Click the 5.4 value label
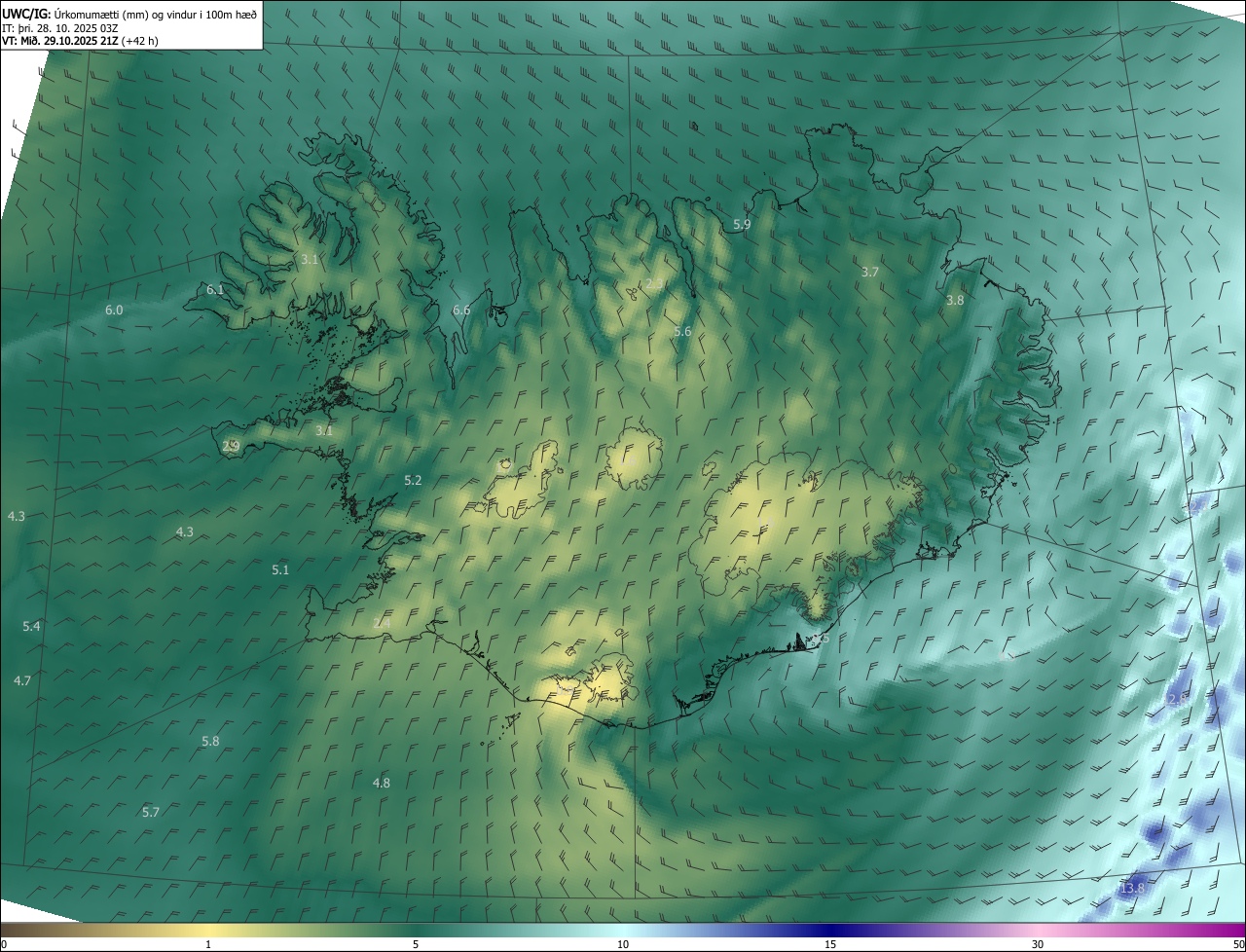This screenshot has height=952, width=1246. click(31, 627)
